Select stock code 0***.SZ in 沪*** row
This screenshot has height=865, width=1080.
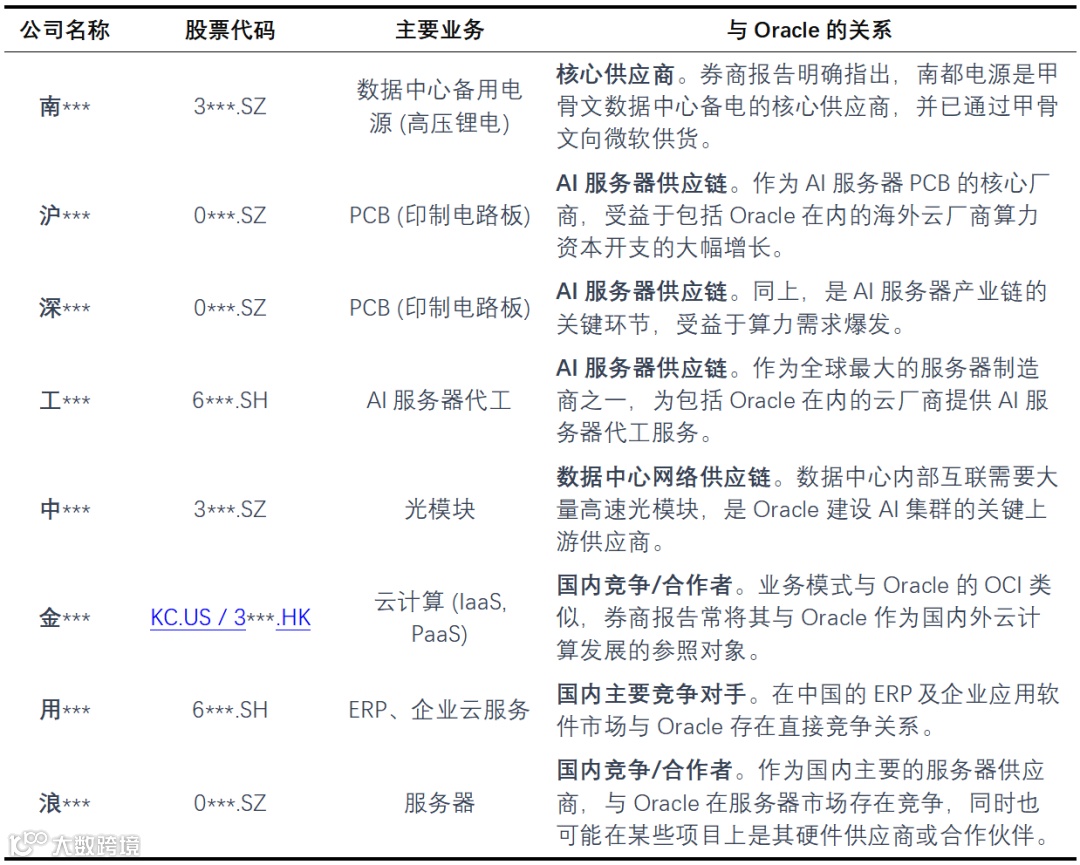[x=229, y=216]
